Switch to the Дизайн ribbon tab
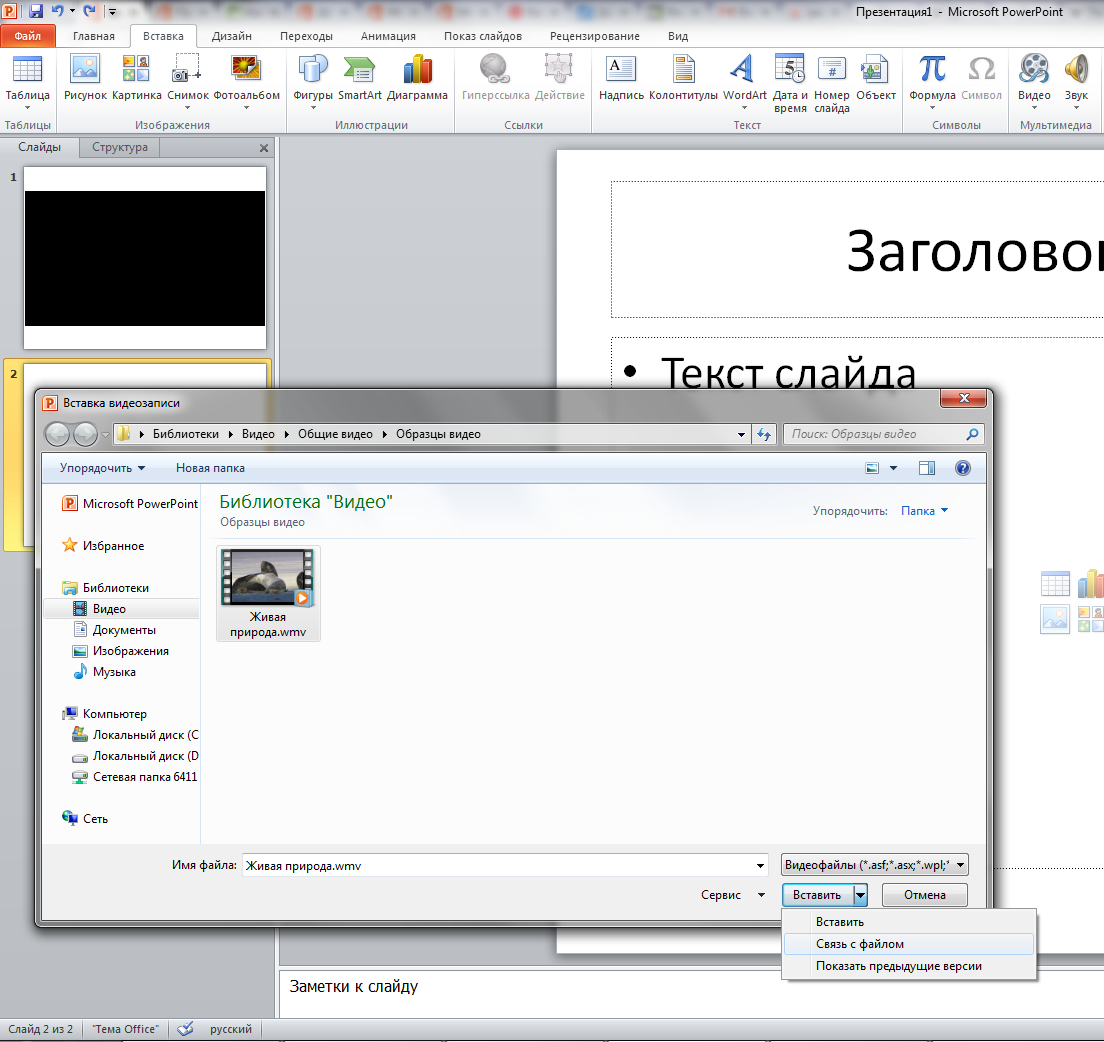Screen dimensions: 1104x1042 tap(232, 36)
